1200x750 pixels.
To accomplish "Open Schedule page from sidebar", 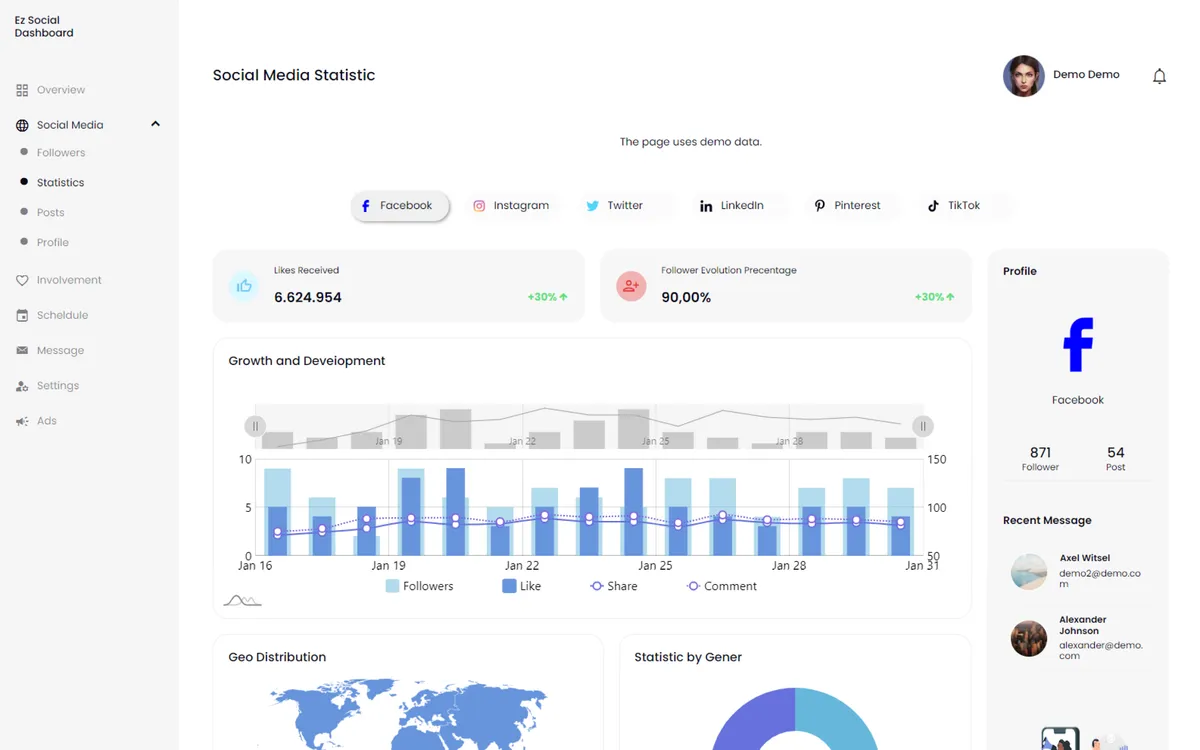I will 62,315.
